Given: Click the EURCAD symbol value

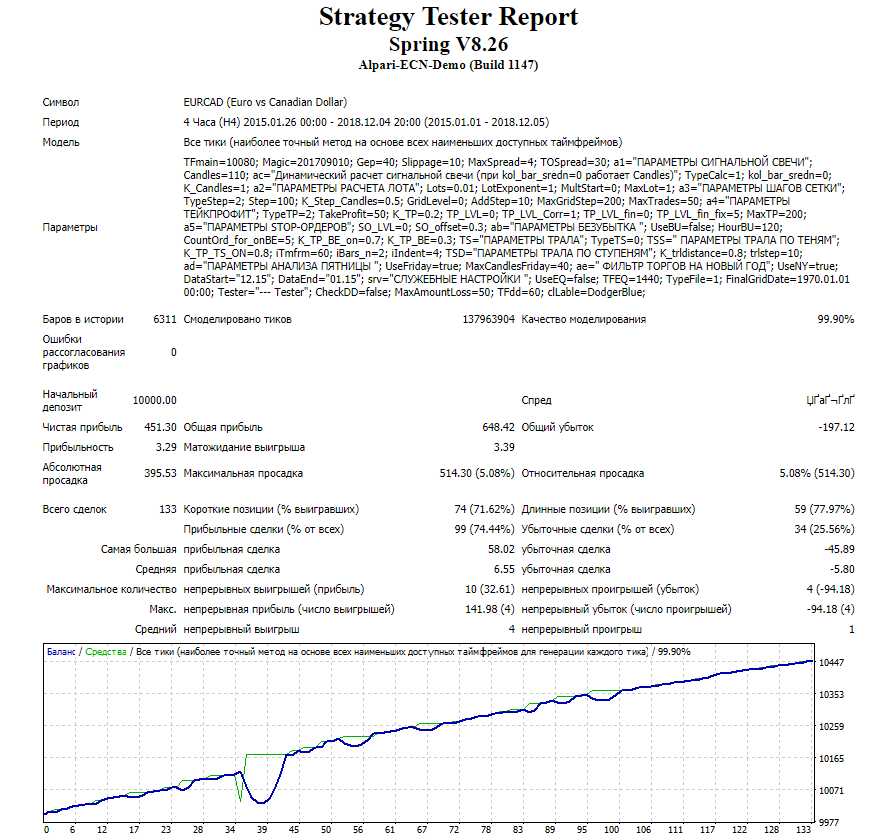Looking at the screenshot, I should point(265,102).
